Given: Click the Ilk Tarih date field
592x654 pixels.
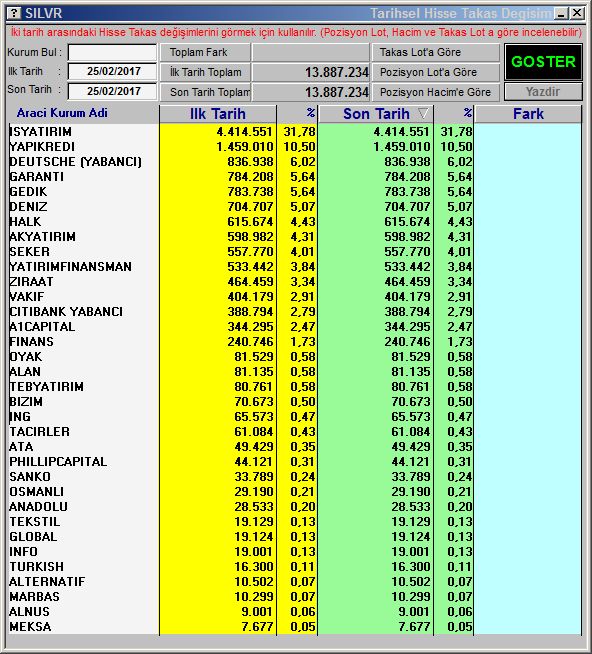Looking at the screenshot, I should click(x=112, y=71).
